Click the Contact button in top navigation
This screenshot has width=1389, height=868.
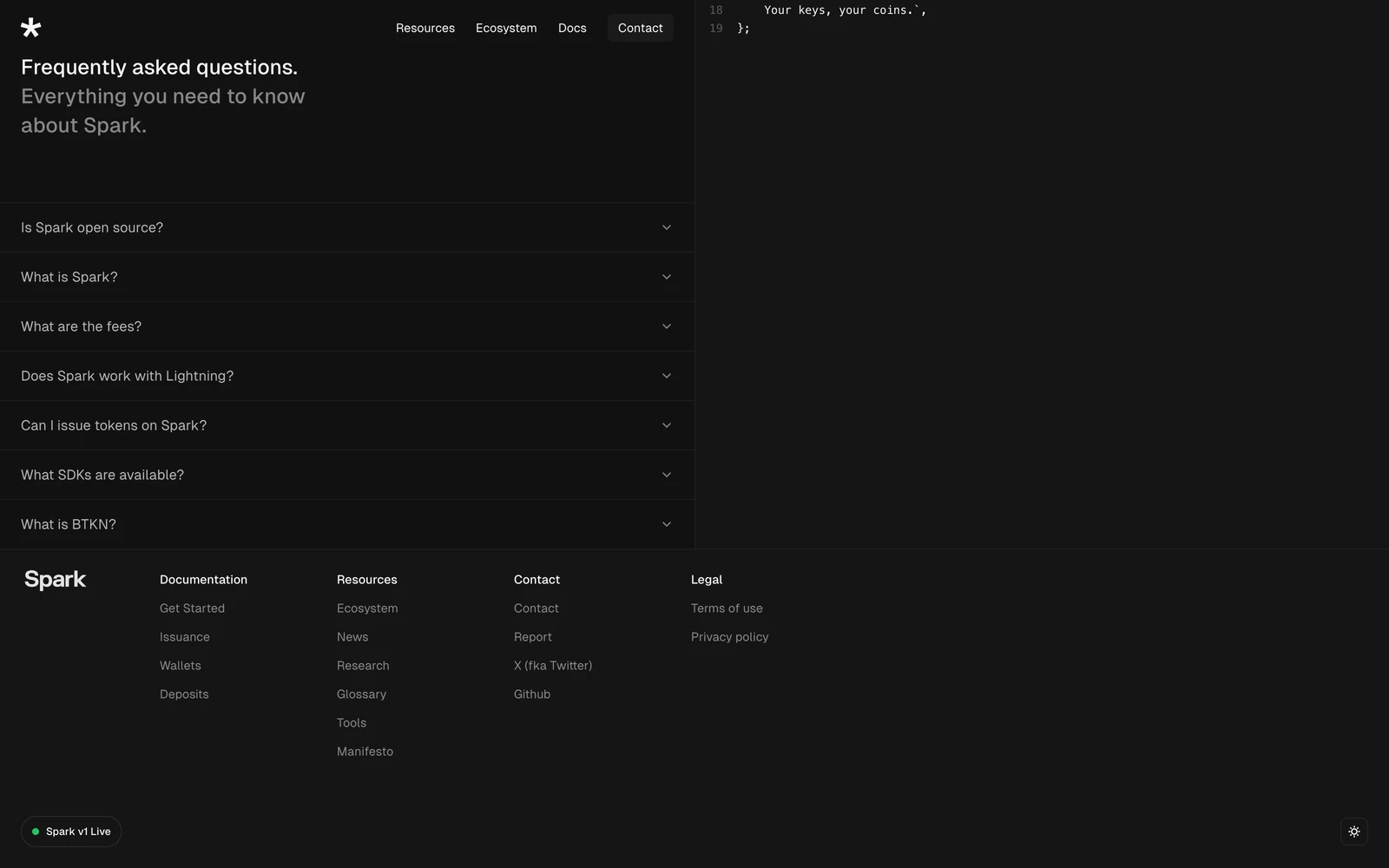[x=641, y=28]
